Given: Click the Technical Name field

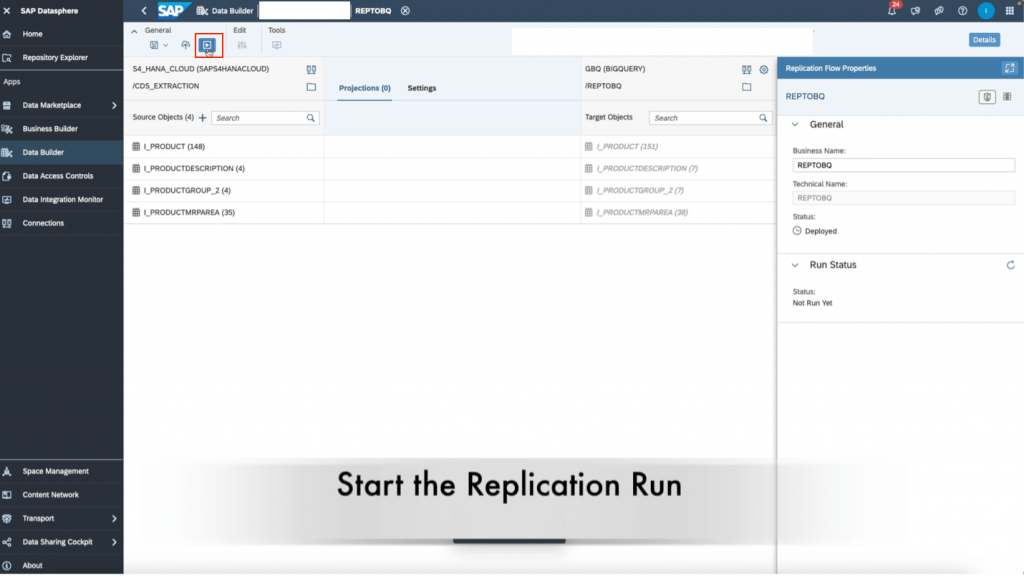Looking at the screenshot, I should (903, 198).
